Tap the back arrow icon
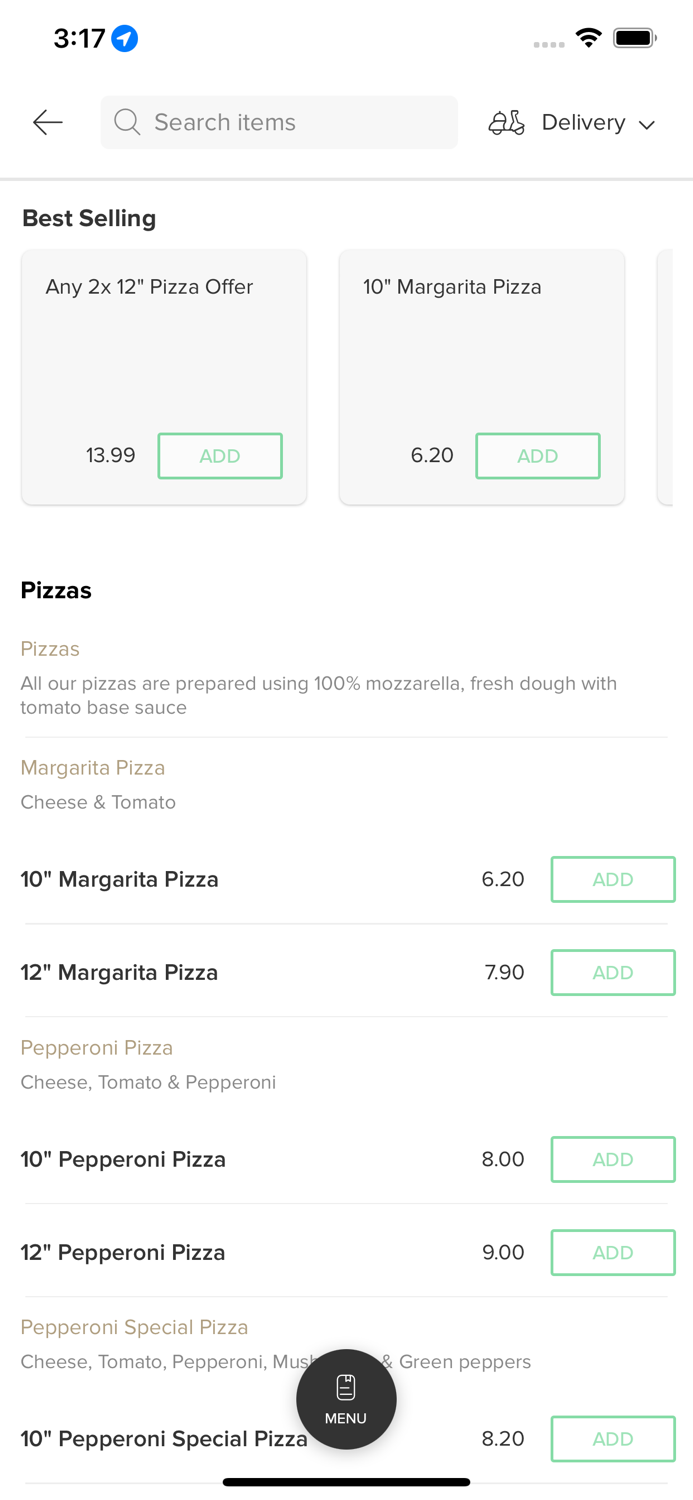 pos(48,122)
